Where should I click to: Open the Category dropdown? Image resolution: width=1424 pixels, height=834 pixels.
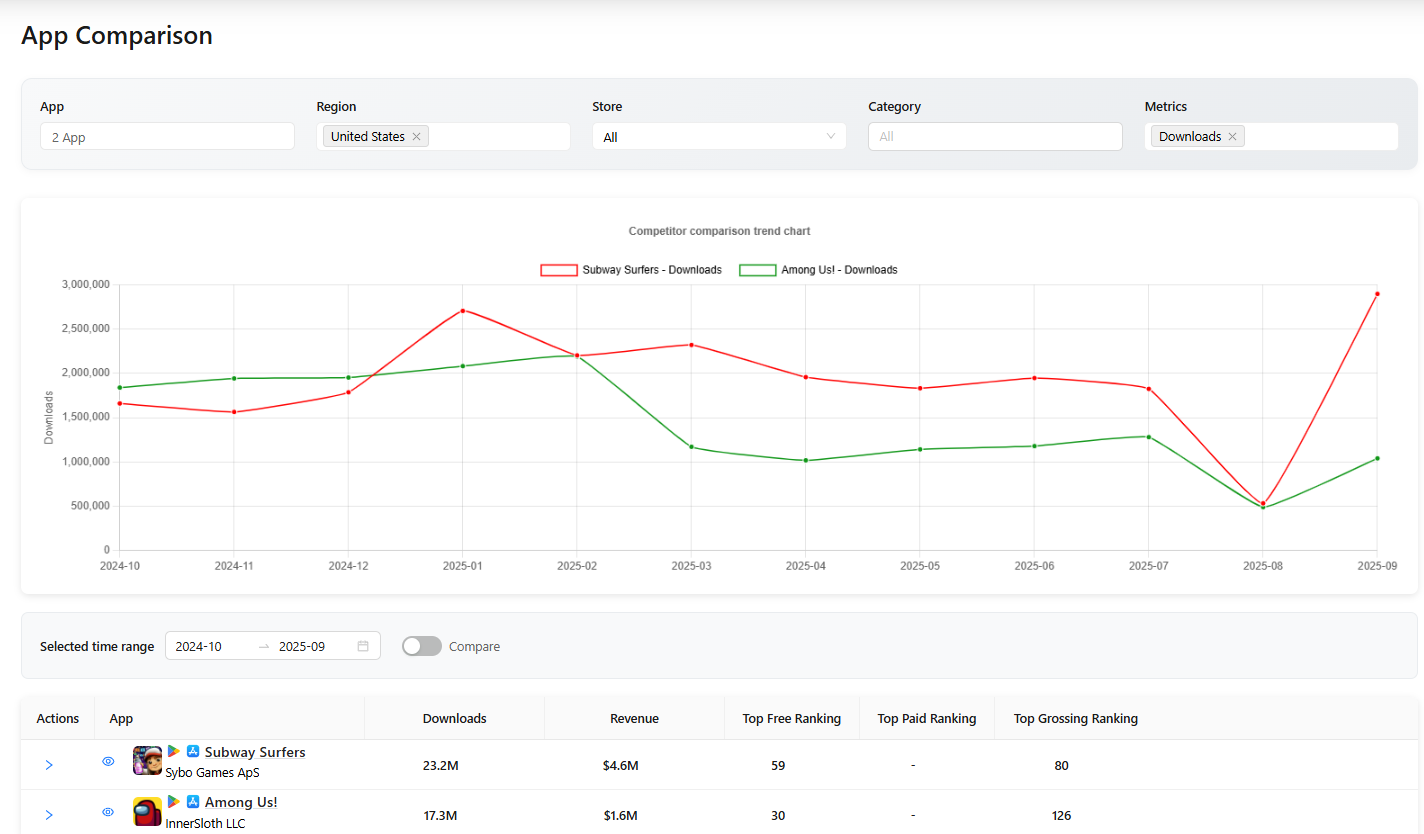click(x=994, y=136)
